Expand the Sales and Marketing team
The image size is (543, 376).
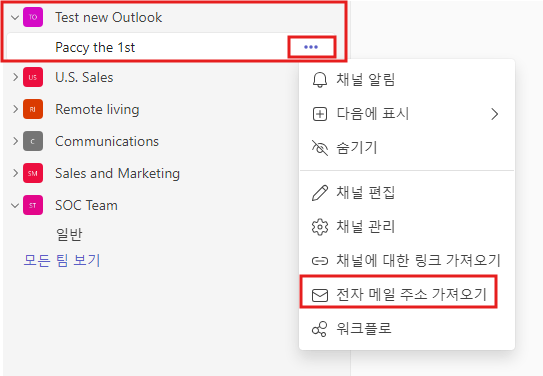click(15, 173)
